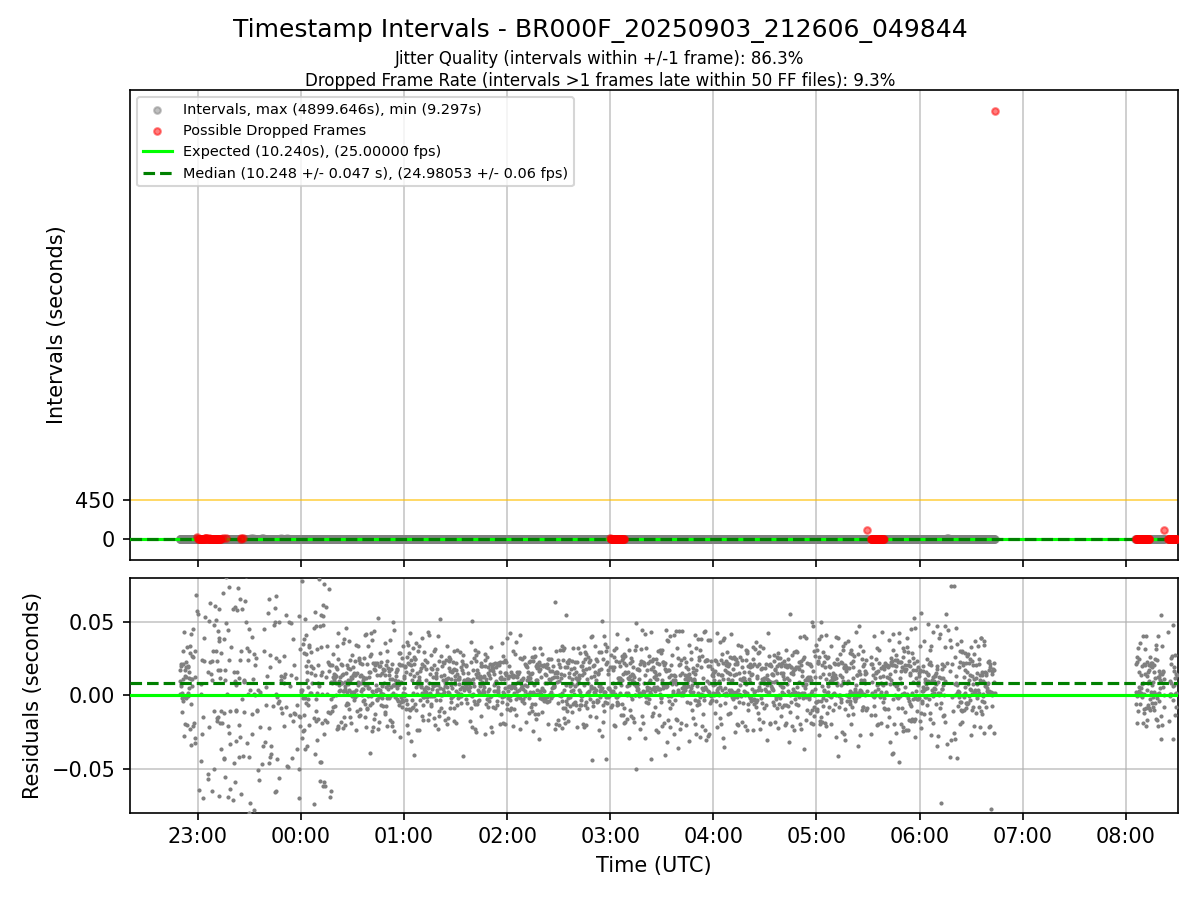
Task: Click the 07:00 time tick label
Action: point(1023,835)
